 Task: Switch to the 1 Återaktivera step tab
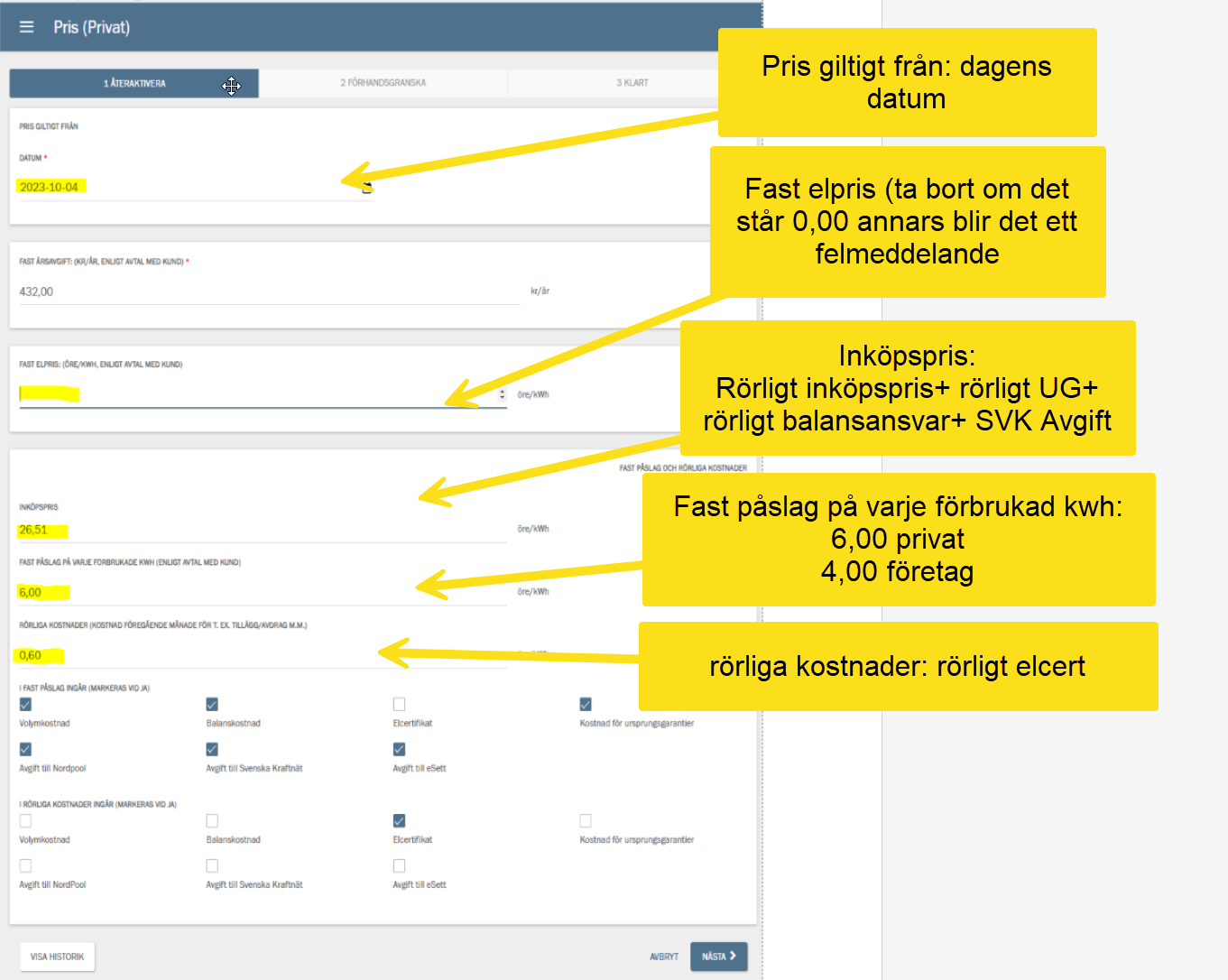(134, 83)
